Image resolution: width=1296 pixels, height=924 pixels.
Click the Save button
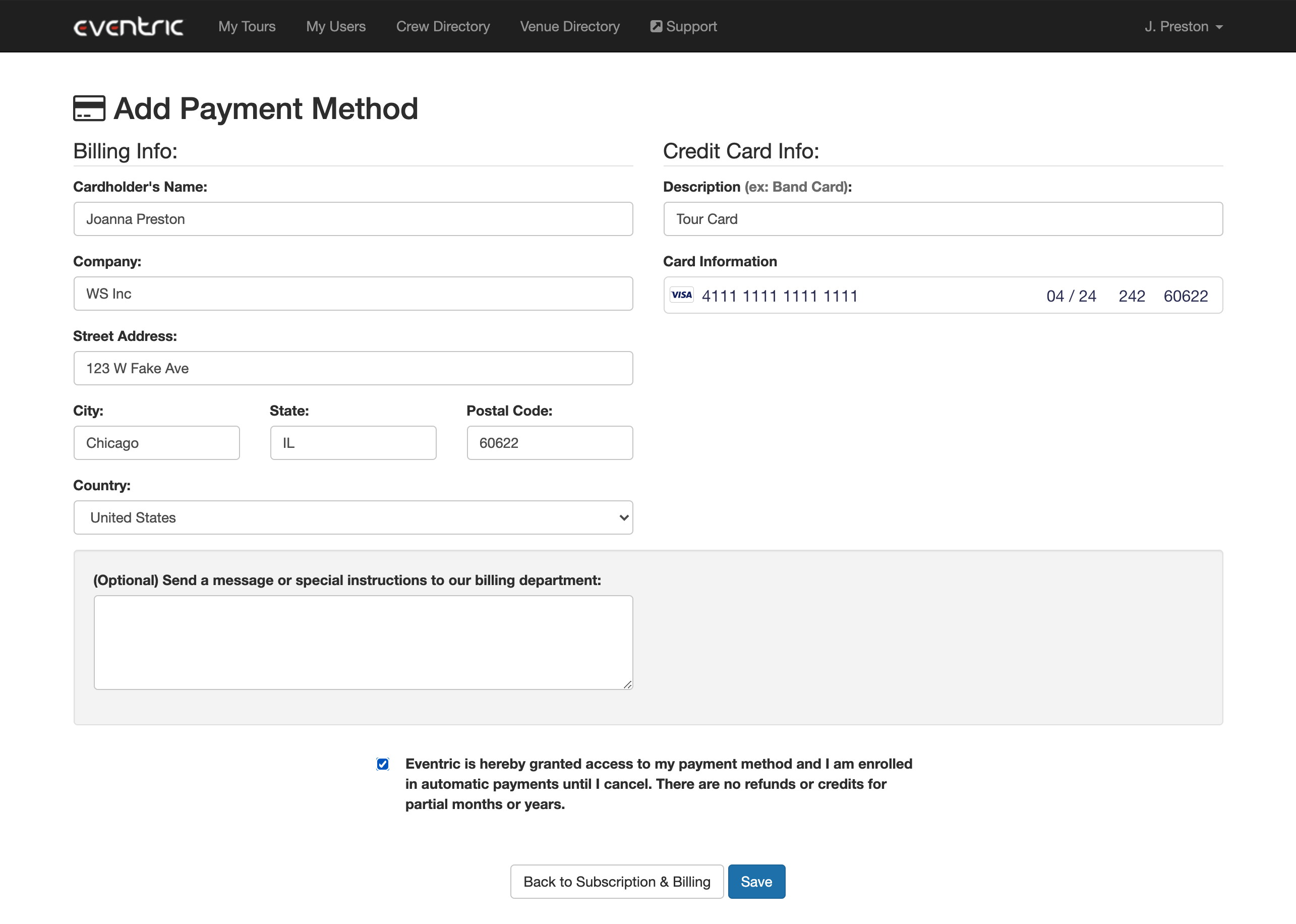pyautogui.click(x=756, y=881)
